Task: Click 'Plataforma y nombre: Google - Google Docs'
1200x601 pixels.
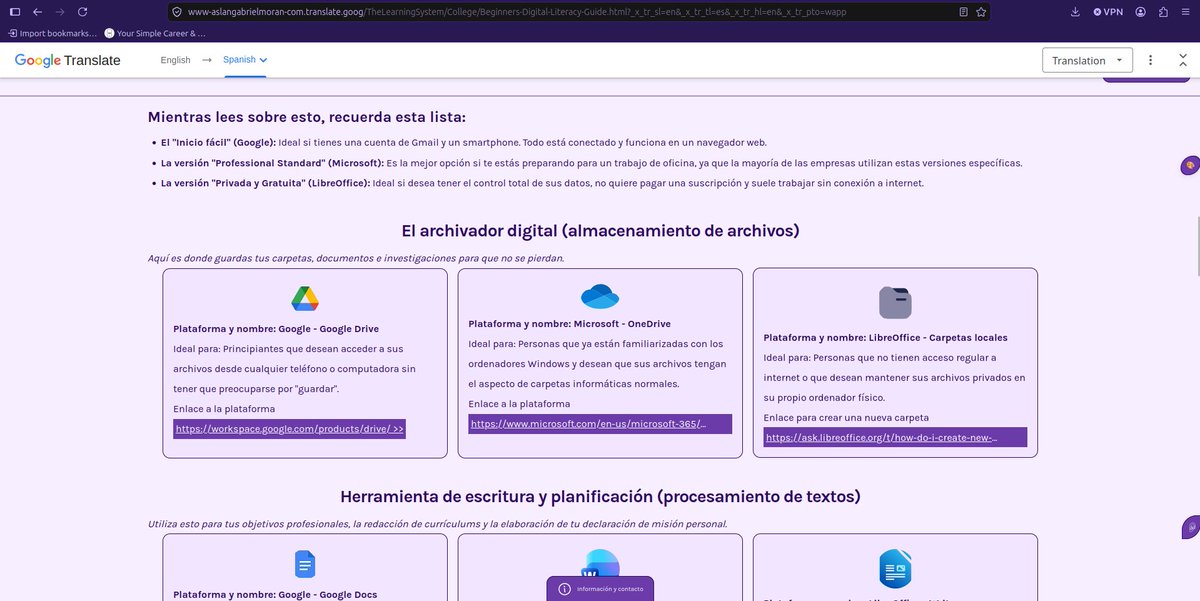Action: point(275,594)
